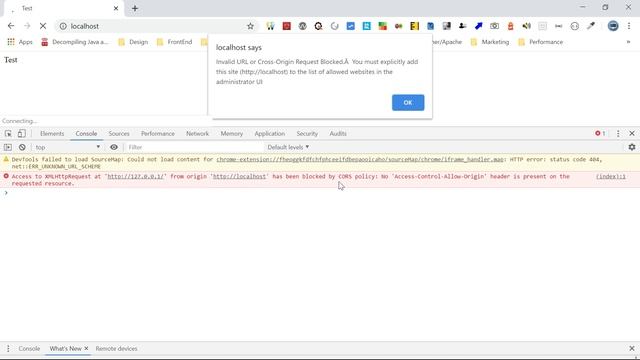The width and height of the screenshot is (640, 360).
Task: Toggle live expression eye icon
Action: pyautogui.click(x=114, y=147)
